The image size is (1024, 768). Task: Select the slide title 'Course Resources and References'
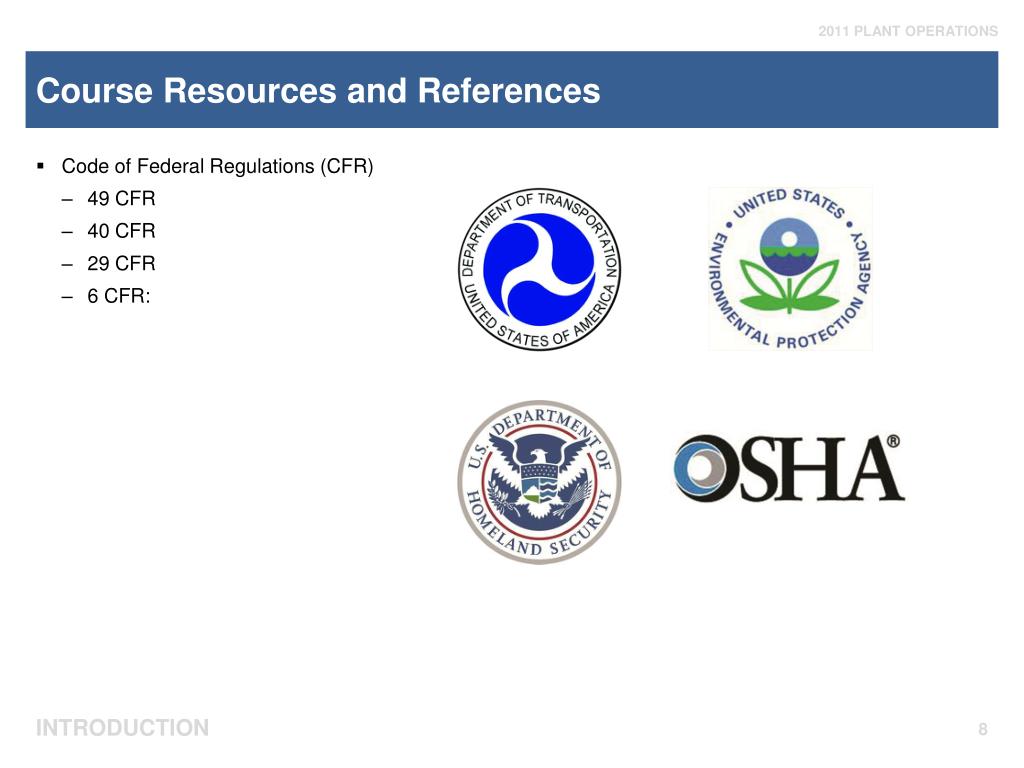[318, 90]
